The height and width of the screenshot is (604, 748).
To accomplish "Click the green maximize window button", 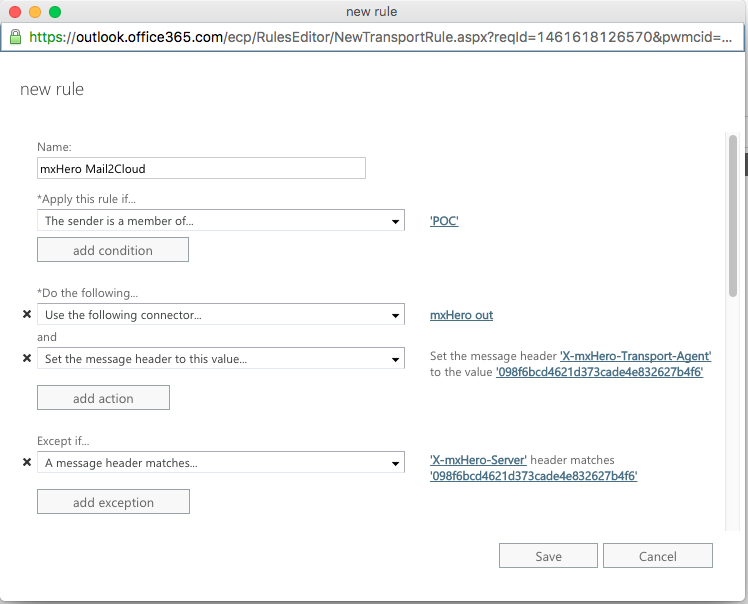I will (x=55, y=11).
